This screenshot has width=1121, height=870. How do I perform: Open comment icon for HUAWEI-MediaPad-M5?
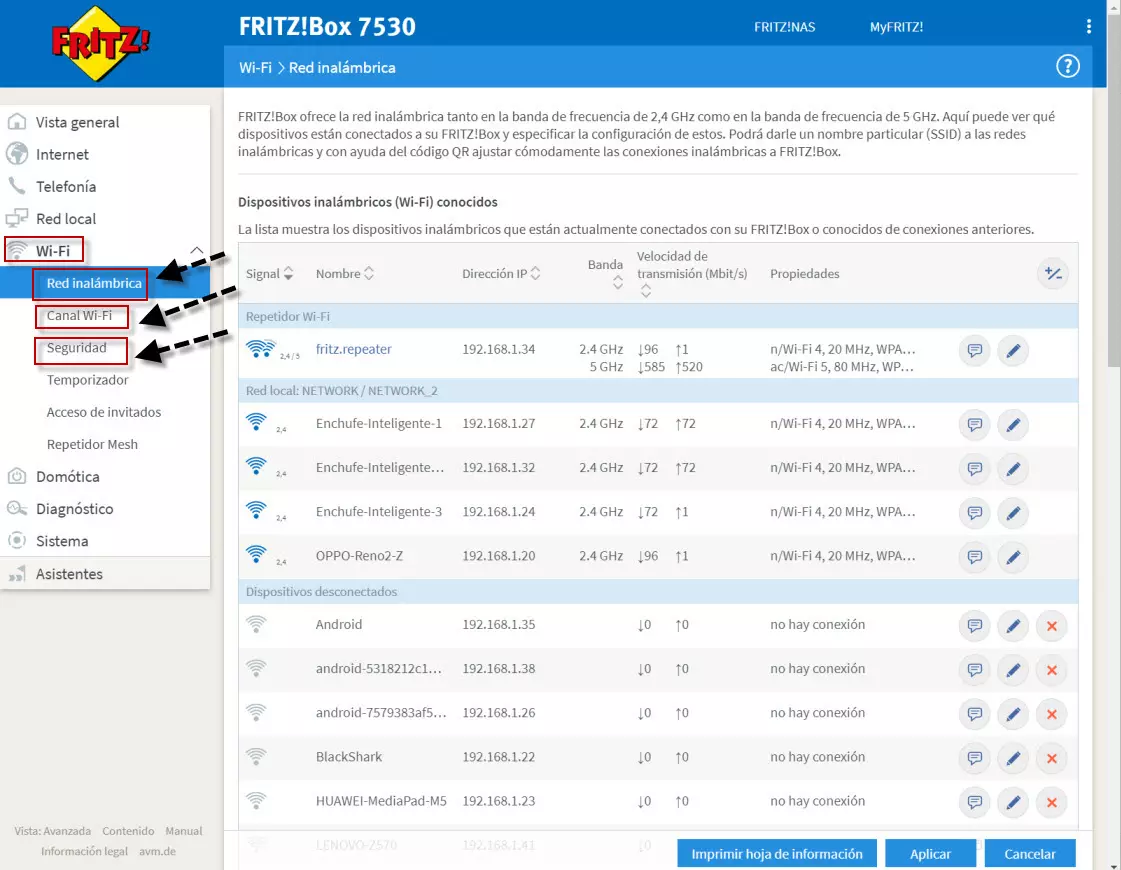pyautogui.click(x=974, y=802)
